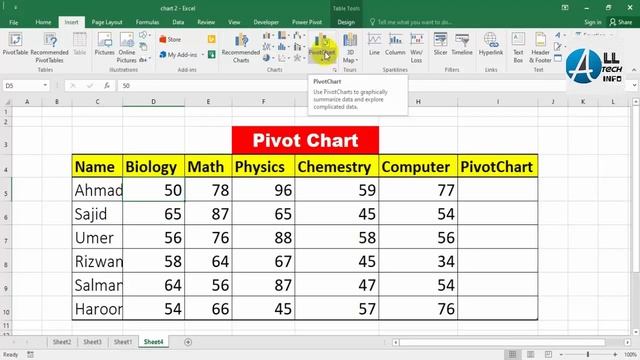Click the formula bar showing 50
The width and height of the screenshot is (640, 360).
click(x=343, y=86)
